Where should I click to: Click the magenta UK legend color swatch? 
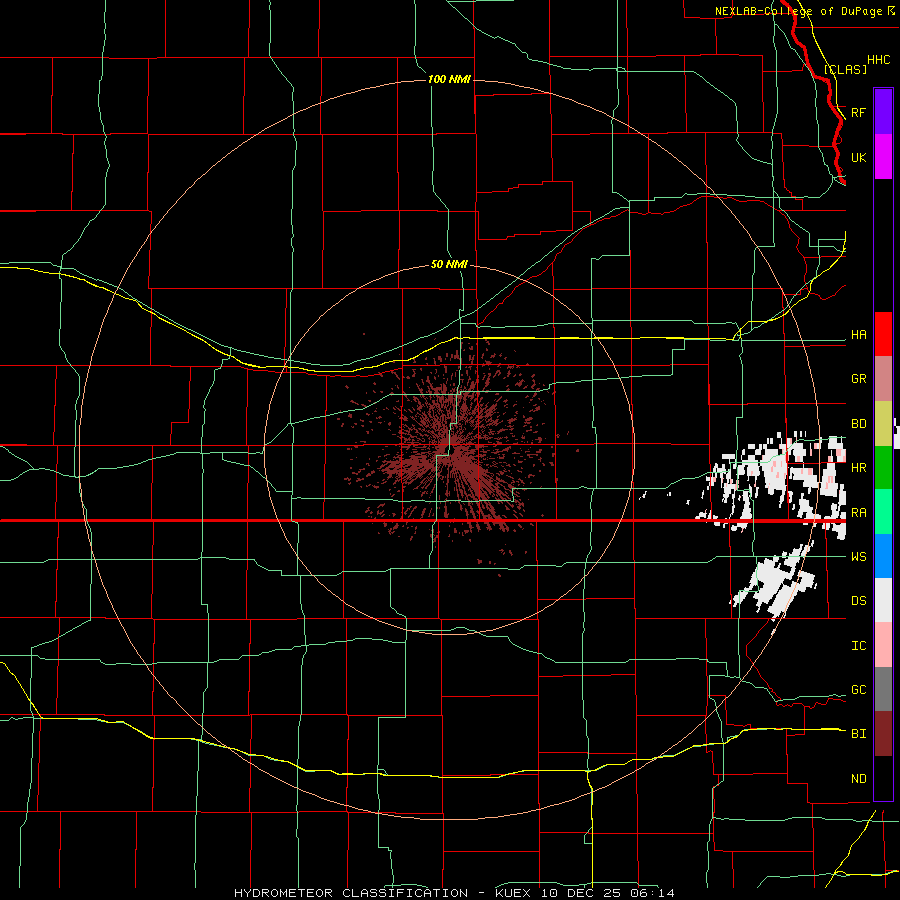(883, 157)
